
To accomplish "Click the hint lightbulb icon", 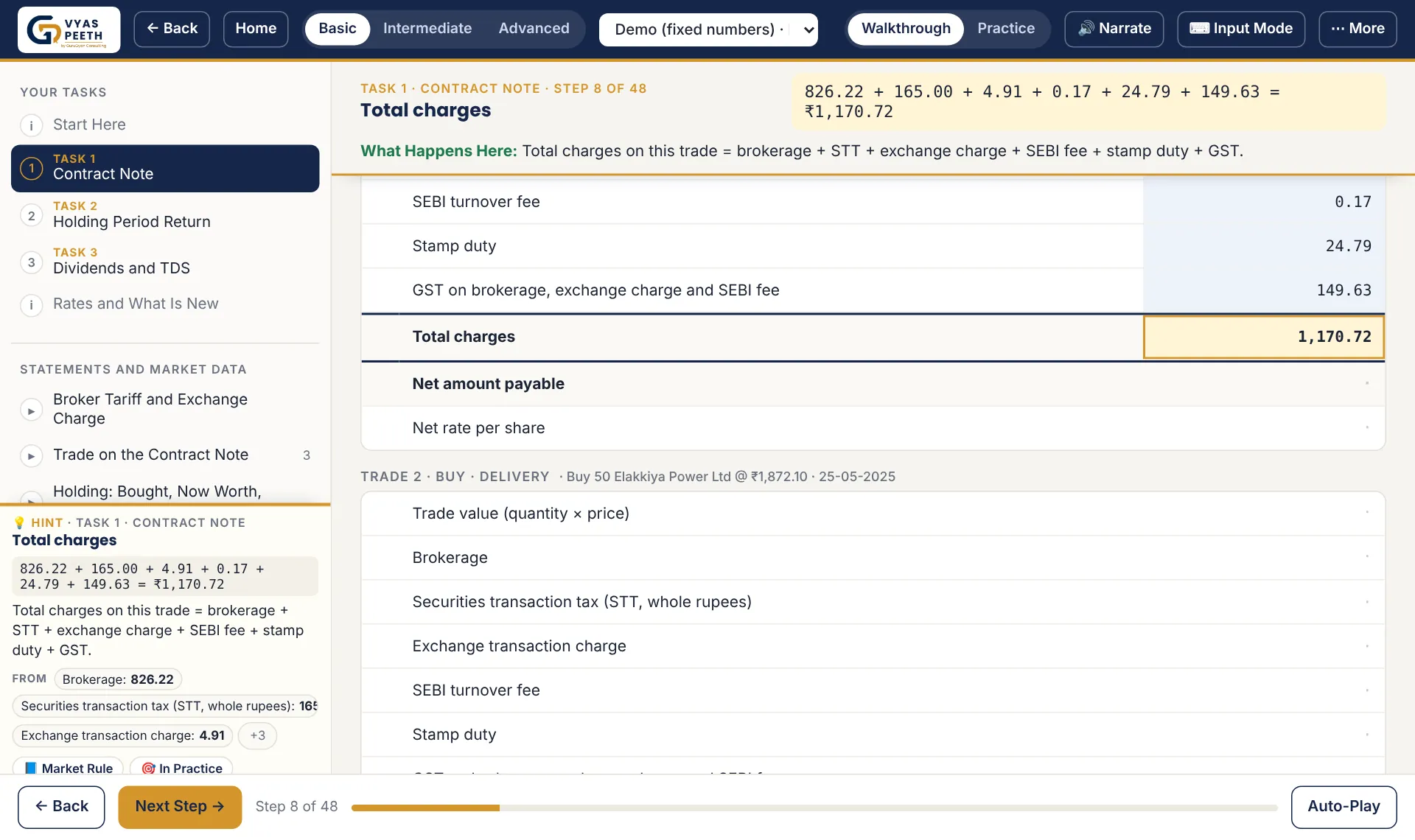I will point(19,522).
